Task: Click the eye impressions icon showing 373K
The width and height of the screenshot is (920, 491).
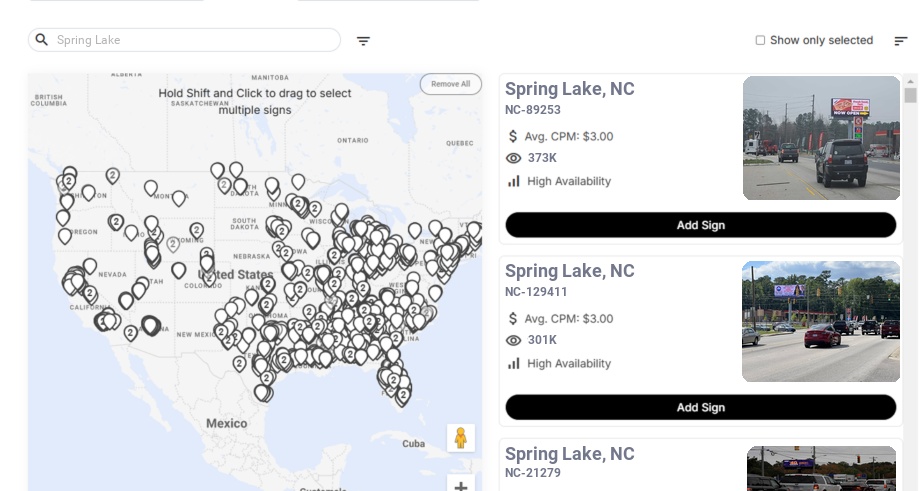Action: (514, 158)
